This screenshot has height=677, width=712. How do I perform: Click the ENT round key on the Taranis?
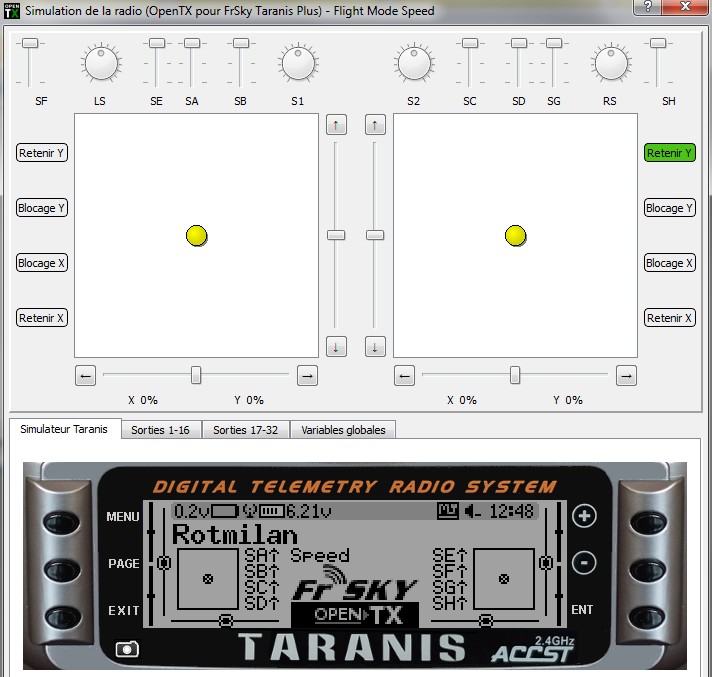pyautogui.click(x=648, y=617)
